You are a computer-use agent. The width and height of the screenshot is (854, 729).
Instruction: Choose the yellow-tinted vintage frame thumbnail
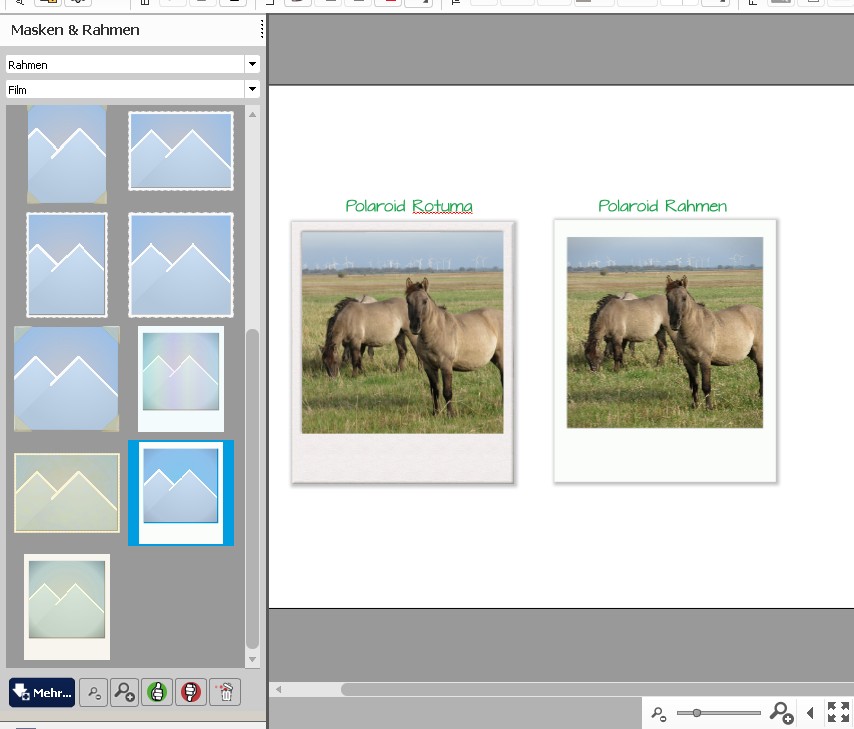67,493
